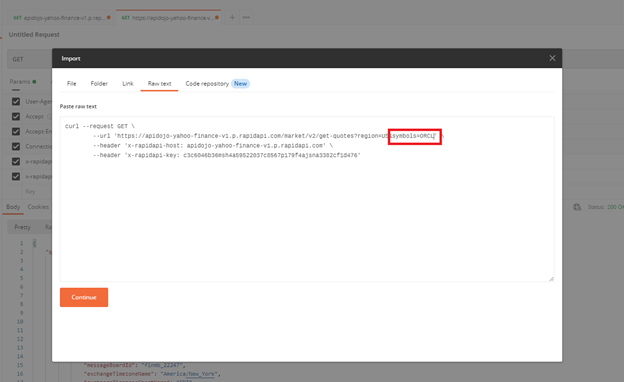Toggle the Accept header checkbox
This screenshot has width=624, height=382.
[x=16, y=117]
